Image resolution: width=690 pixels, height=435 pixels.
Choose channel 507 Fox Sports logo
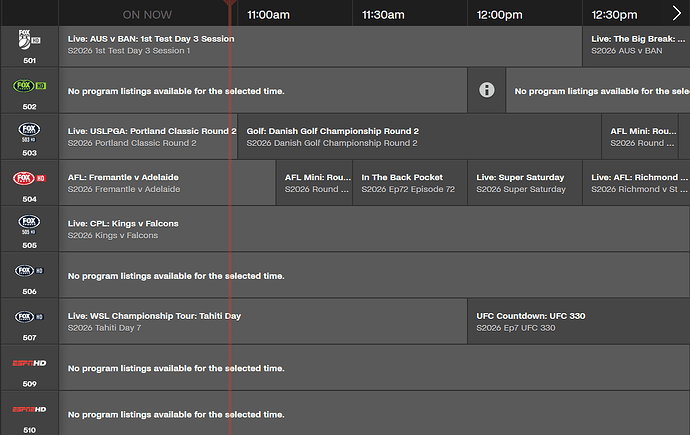coord(29,317)
